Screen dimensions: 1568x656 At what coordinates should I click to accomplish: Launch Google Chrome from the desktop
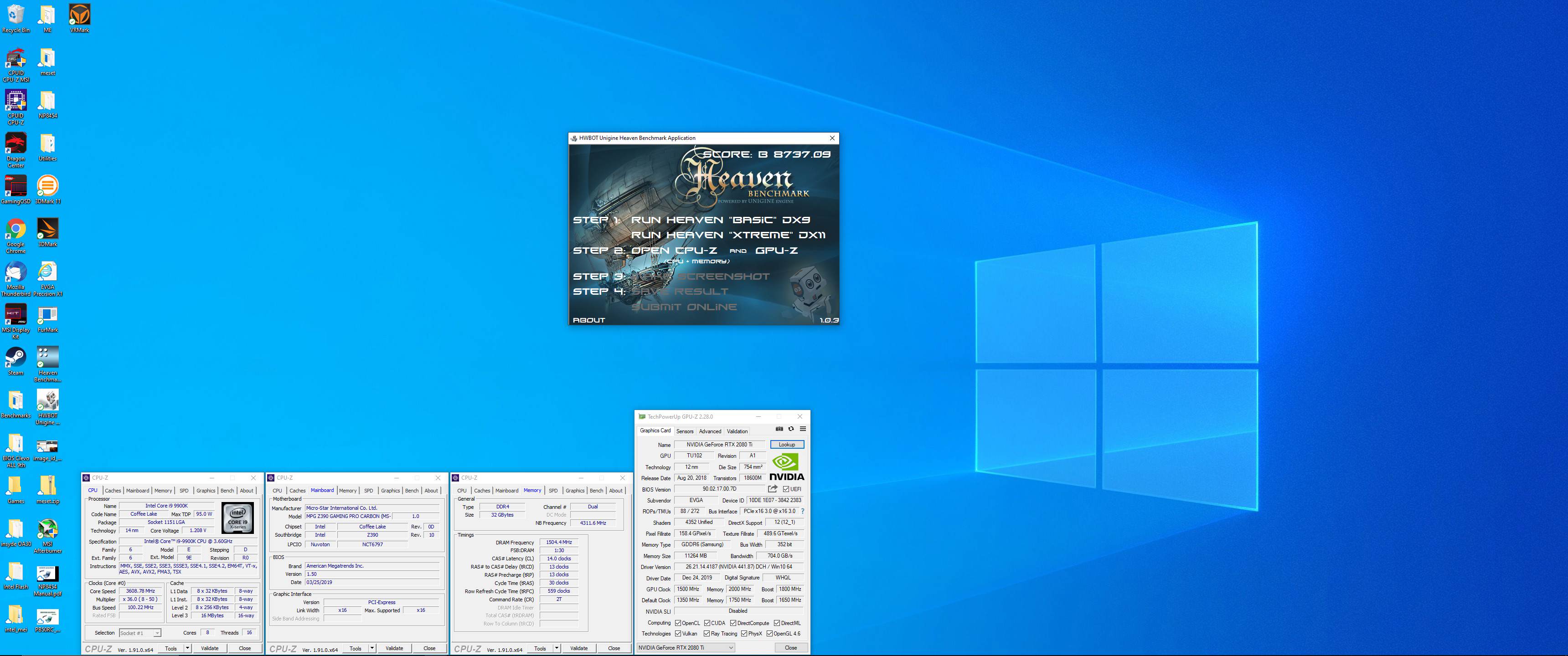16,236
